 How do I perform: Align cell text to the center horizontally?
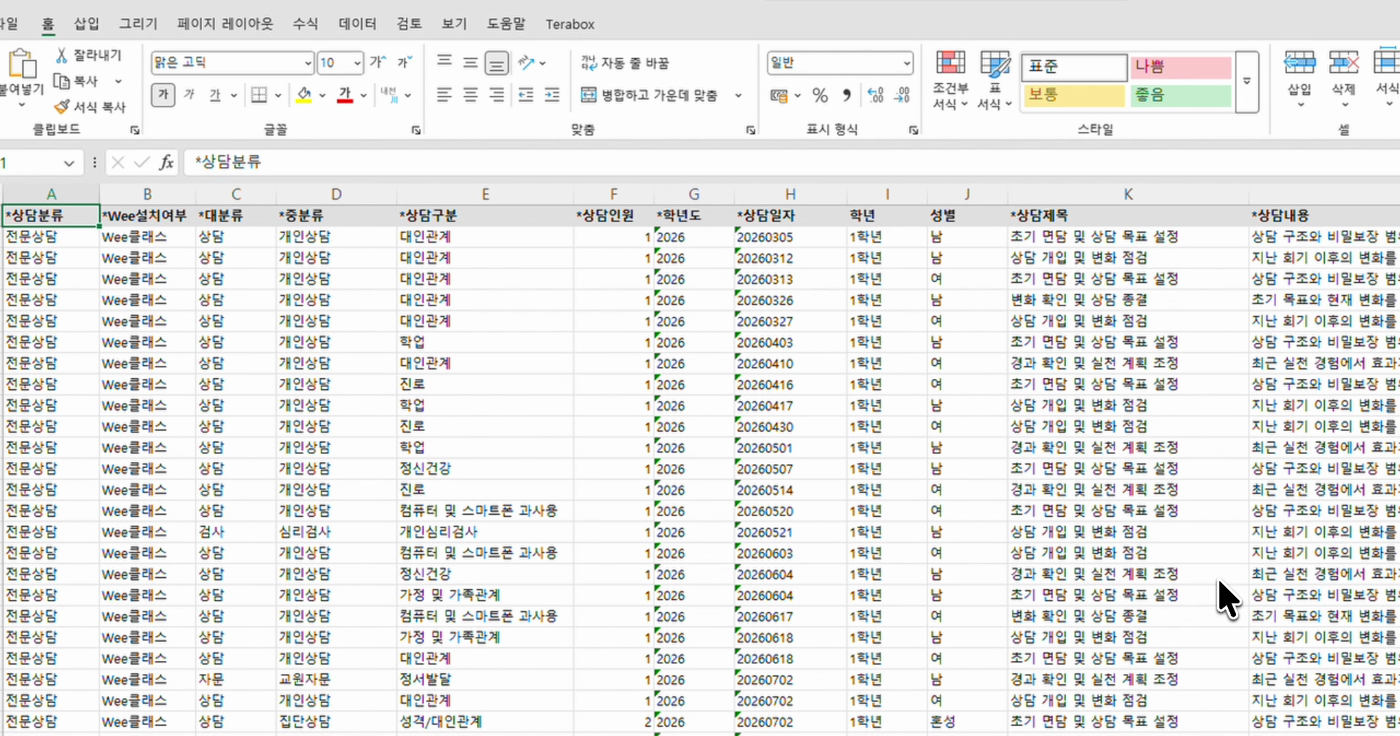point(471,95)
